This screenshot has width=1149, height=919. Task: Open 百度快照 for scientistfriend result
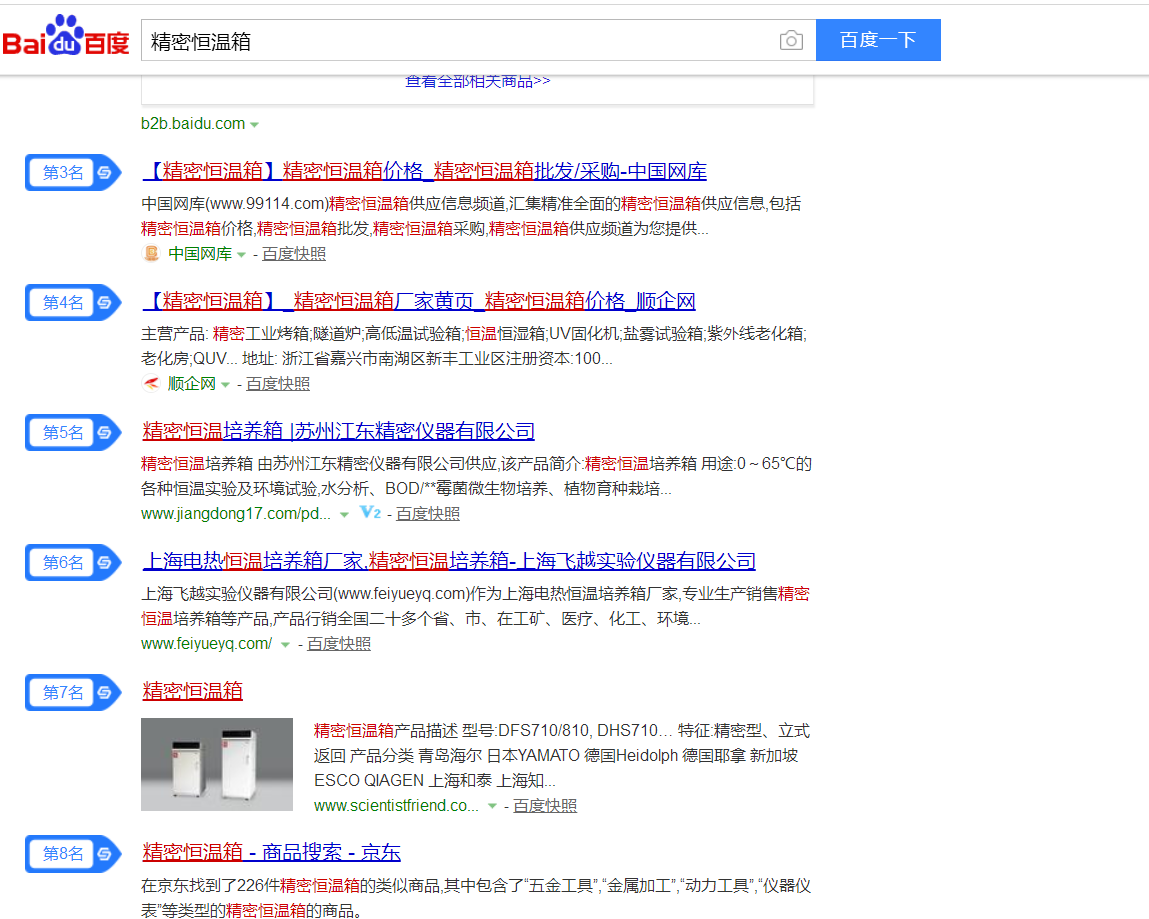pos(544,805)
